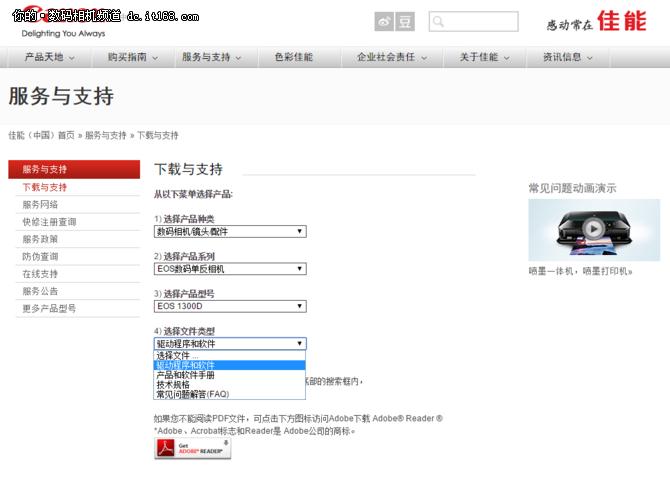Viewport: 670px width, 501px height.
Task: Choose 产品和软件手册 option
Action: (x=229, y=375)
